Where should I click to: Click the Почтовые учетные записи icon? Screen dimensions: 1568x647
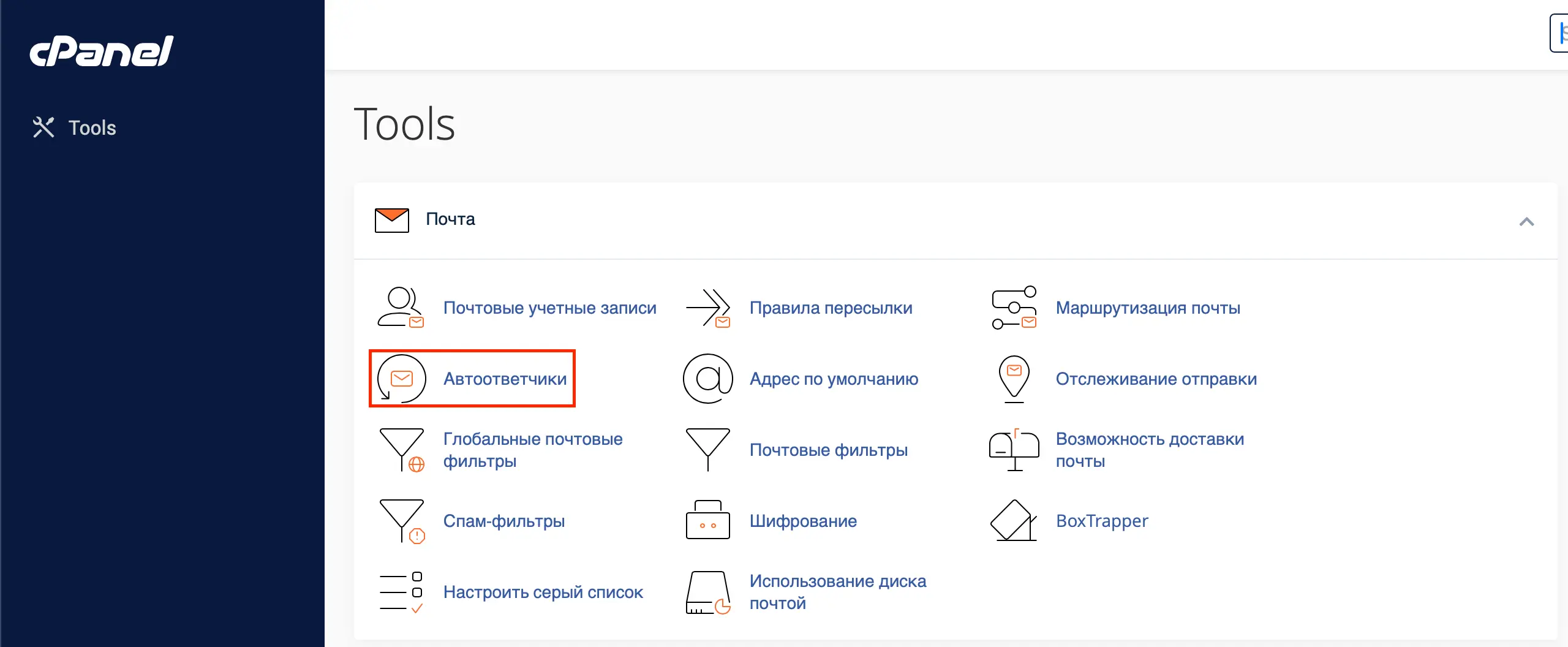coord(401,308)
